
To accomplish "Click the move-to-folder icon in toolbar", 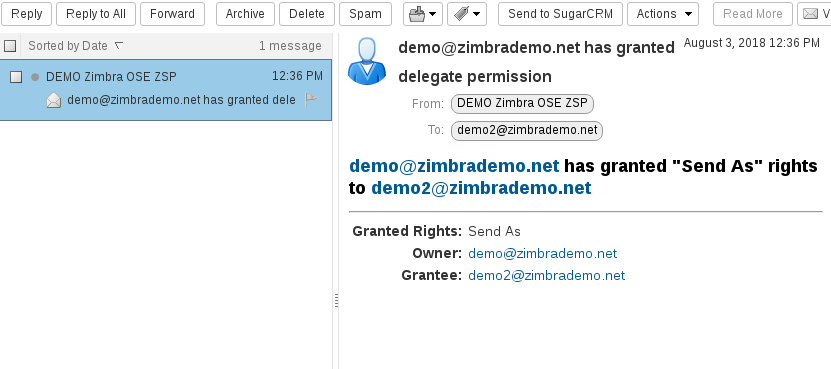I will tap(417, 14).
